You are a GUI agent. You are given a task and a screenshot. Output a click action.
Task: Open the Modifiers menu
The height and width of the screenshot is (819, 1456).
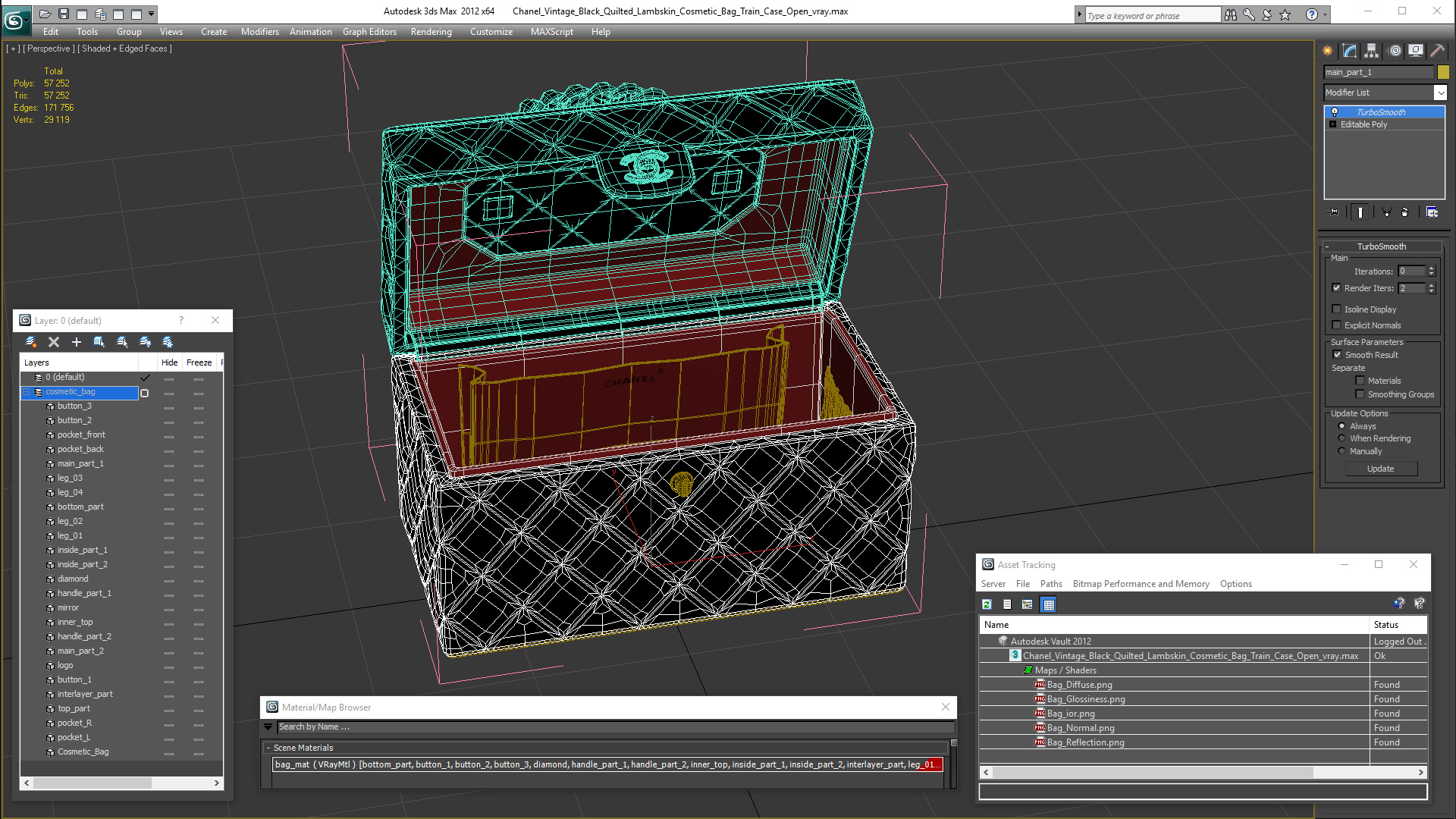[259, 32]
